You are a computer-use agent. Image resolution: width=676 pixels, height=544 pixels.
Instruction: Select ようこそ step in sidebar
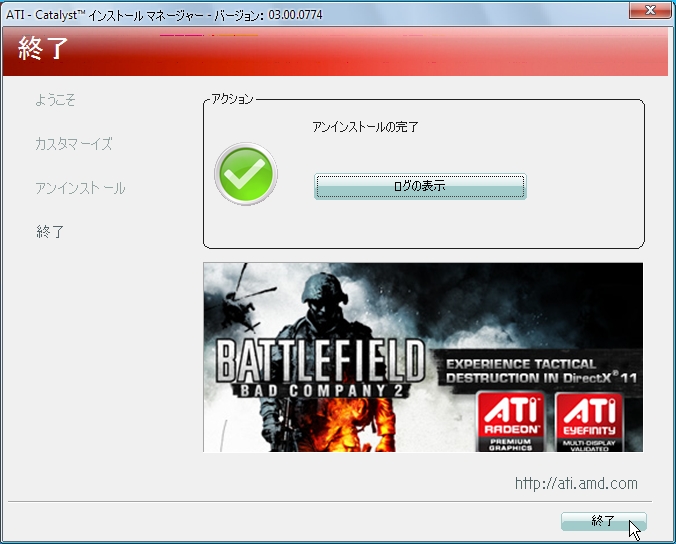(x=55, y=100)
